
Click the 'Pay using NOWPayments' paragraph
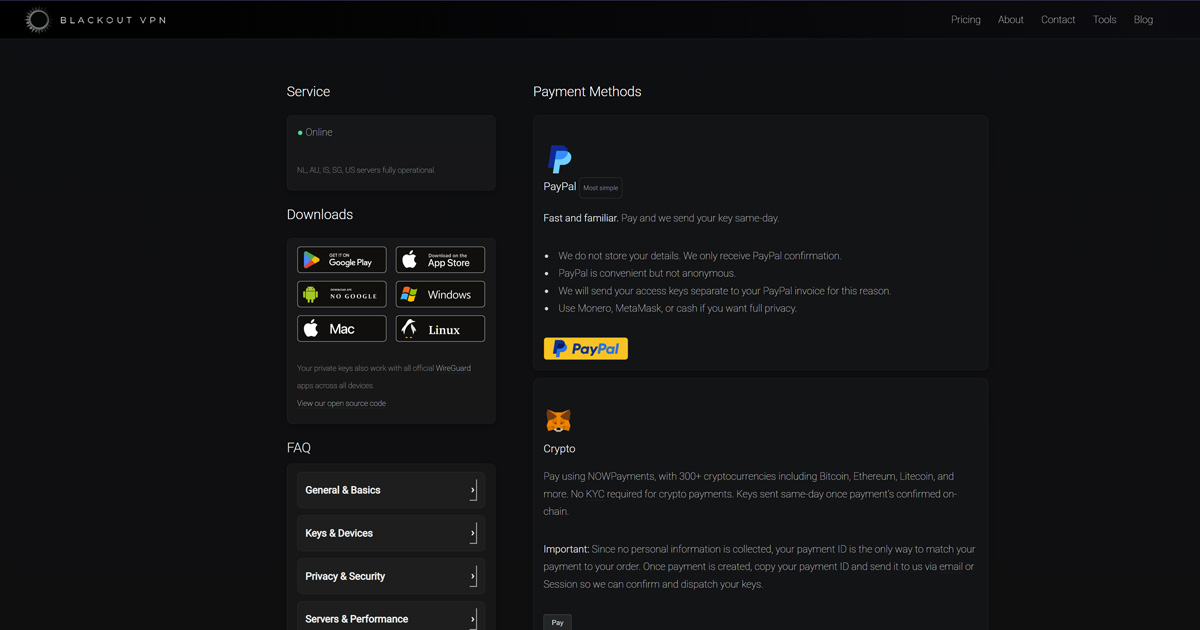click(x=750, y=494)
